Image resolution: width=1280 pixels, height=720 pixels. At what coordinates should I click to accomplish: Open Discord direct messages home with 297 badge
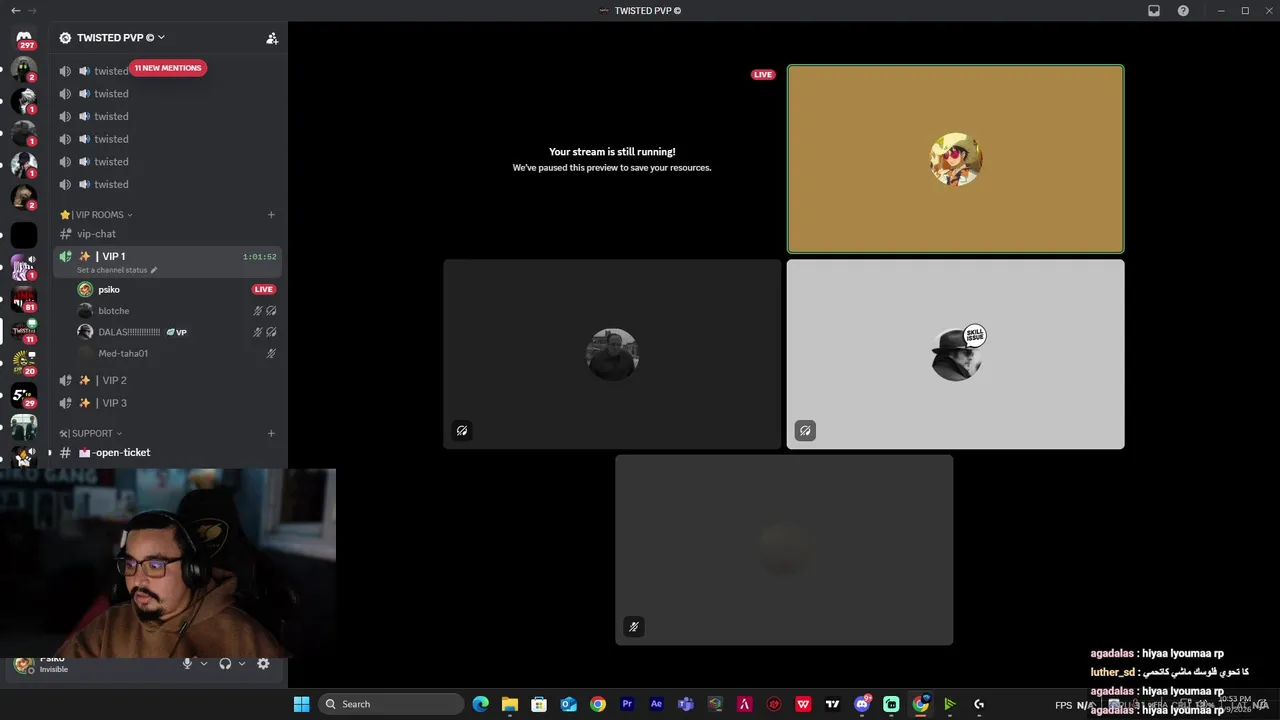click(x=24, y=38)
